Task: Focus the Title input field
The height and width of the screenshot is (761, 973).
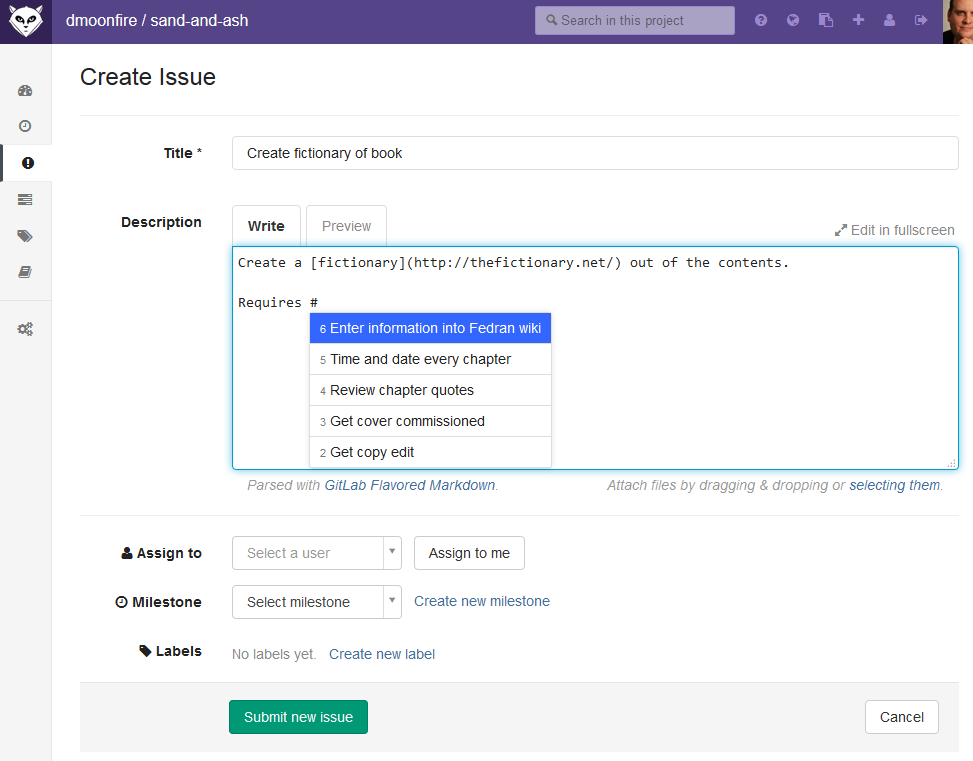Action: pyautogui.click(x=595, y=153)
